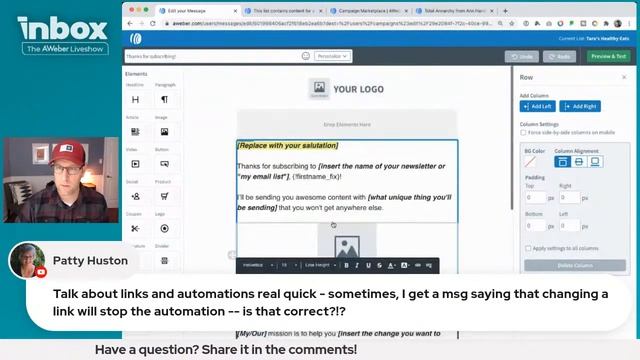This screenshot has width=640, height=360.
Task: Click the Right padding input
Action: pos(569,198)
